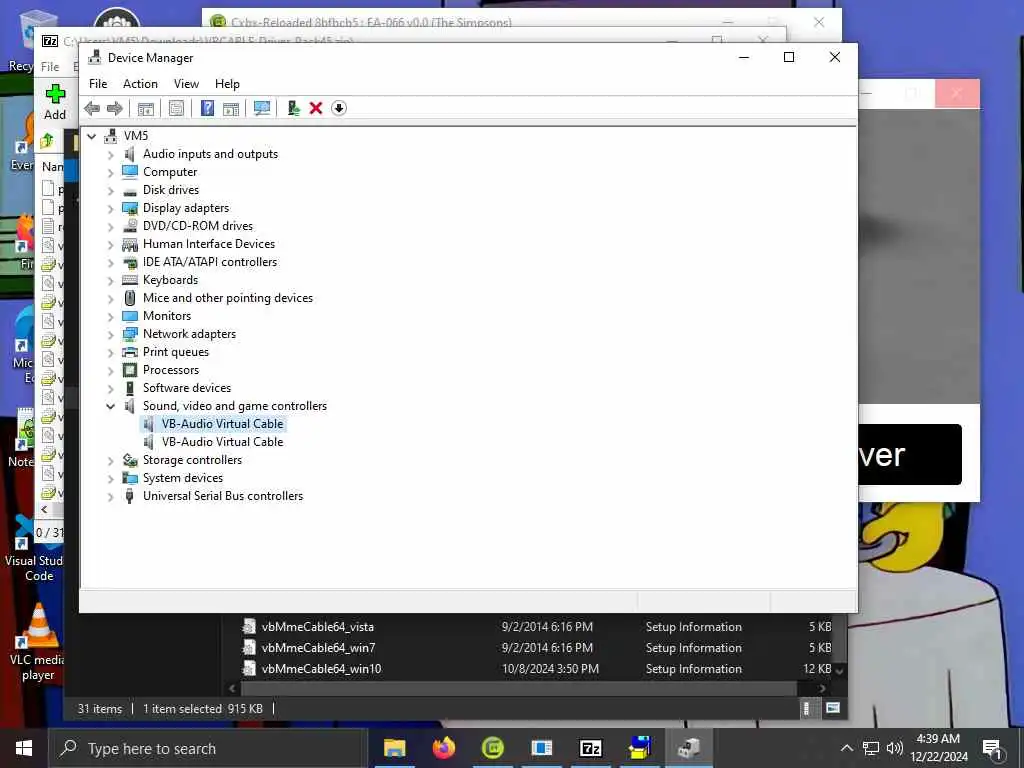1024x768 pixels.
Task: Click the up-folder icon in 7-Zip window
Action: click(48, 140)
